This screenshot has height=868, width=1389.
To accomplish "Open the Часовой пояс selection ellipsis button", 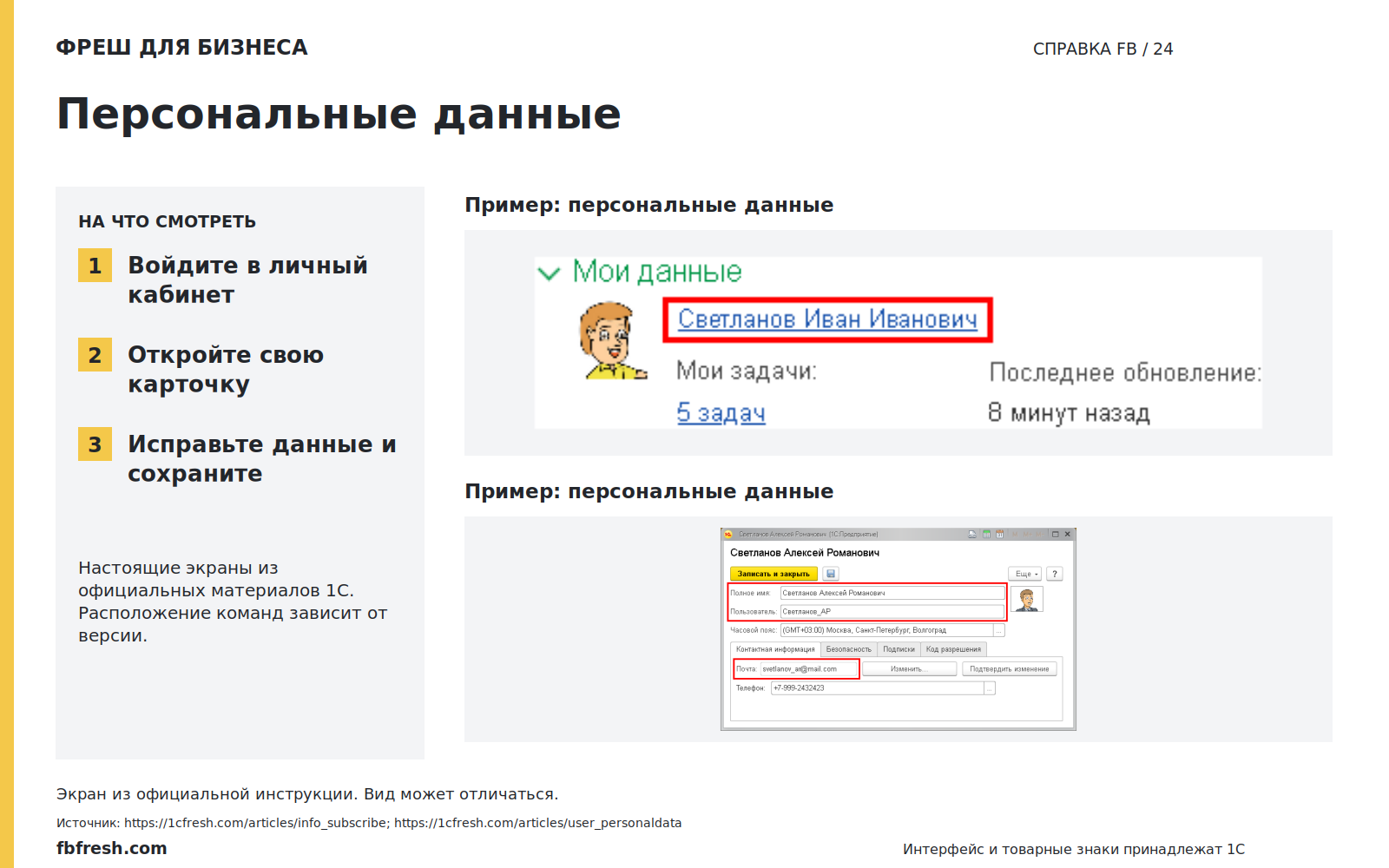I will pos(999,630).
